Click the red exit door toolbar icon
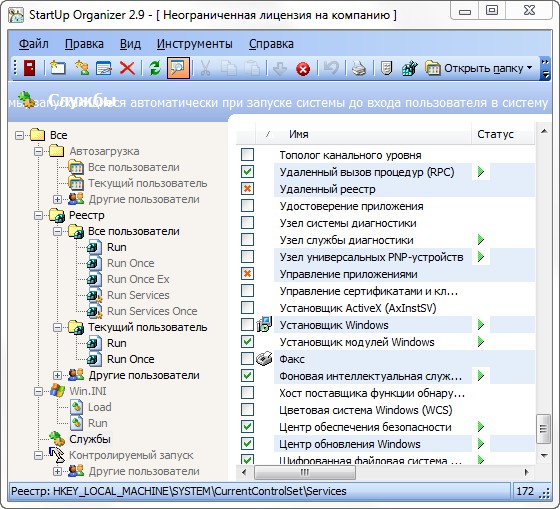 tap(30, 68)
